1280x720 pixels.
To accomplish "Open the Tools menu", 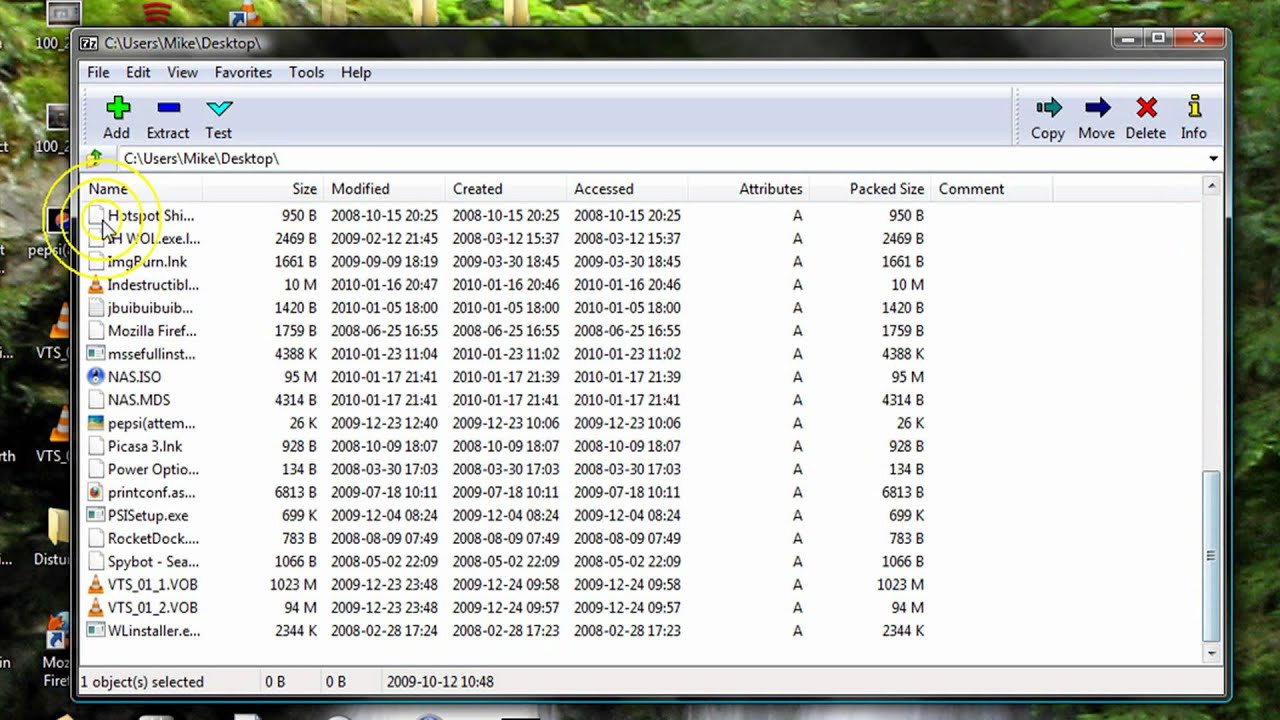I will coord(306,72).
